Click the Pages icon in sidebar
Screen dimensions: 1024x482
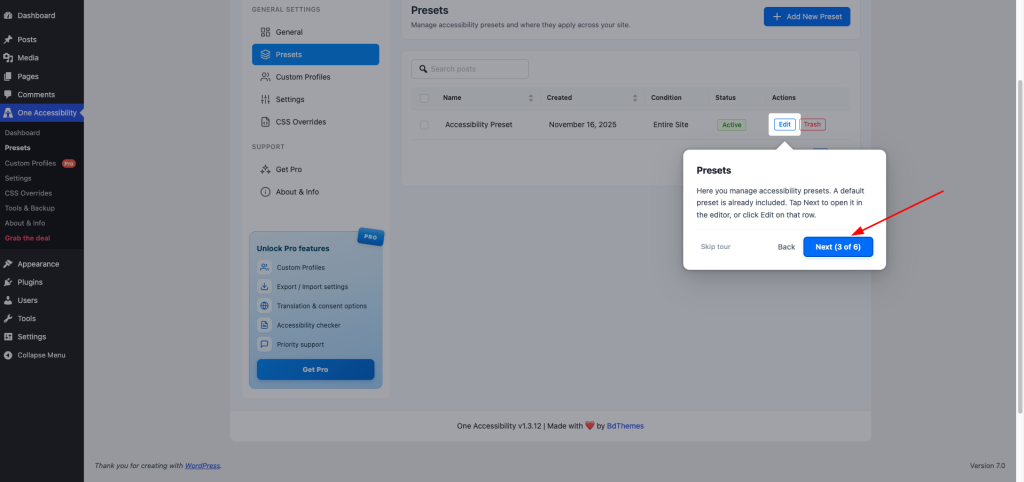point(8,76)
